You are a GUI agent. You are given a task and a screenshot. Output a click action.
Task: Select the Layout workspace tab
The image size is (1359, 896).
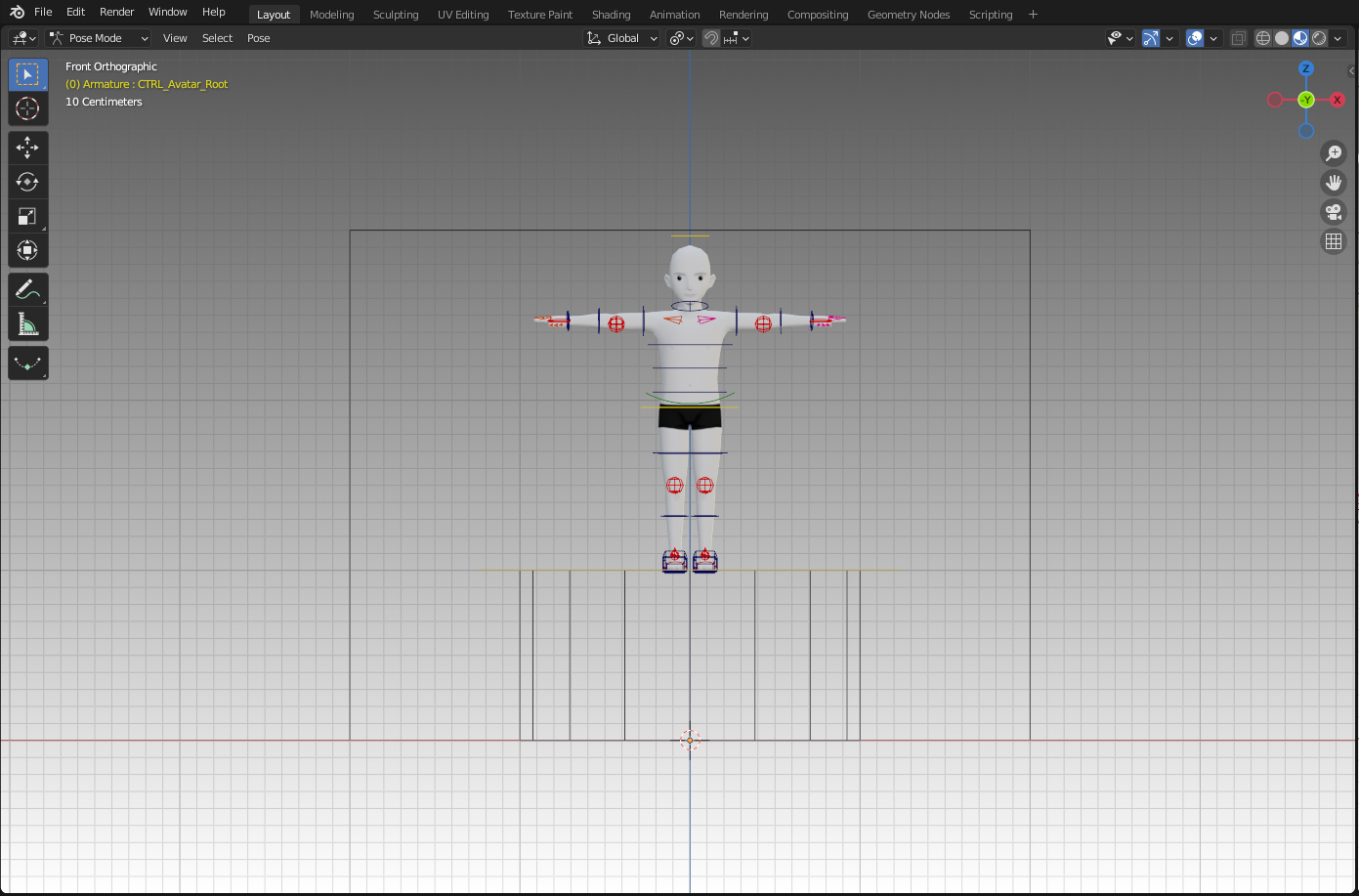point(274,15)
